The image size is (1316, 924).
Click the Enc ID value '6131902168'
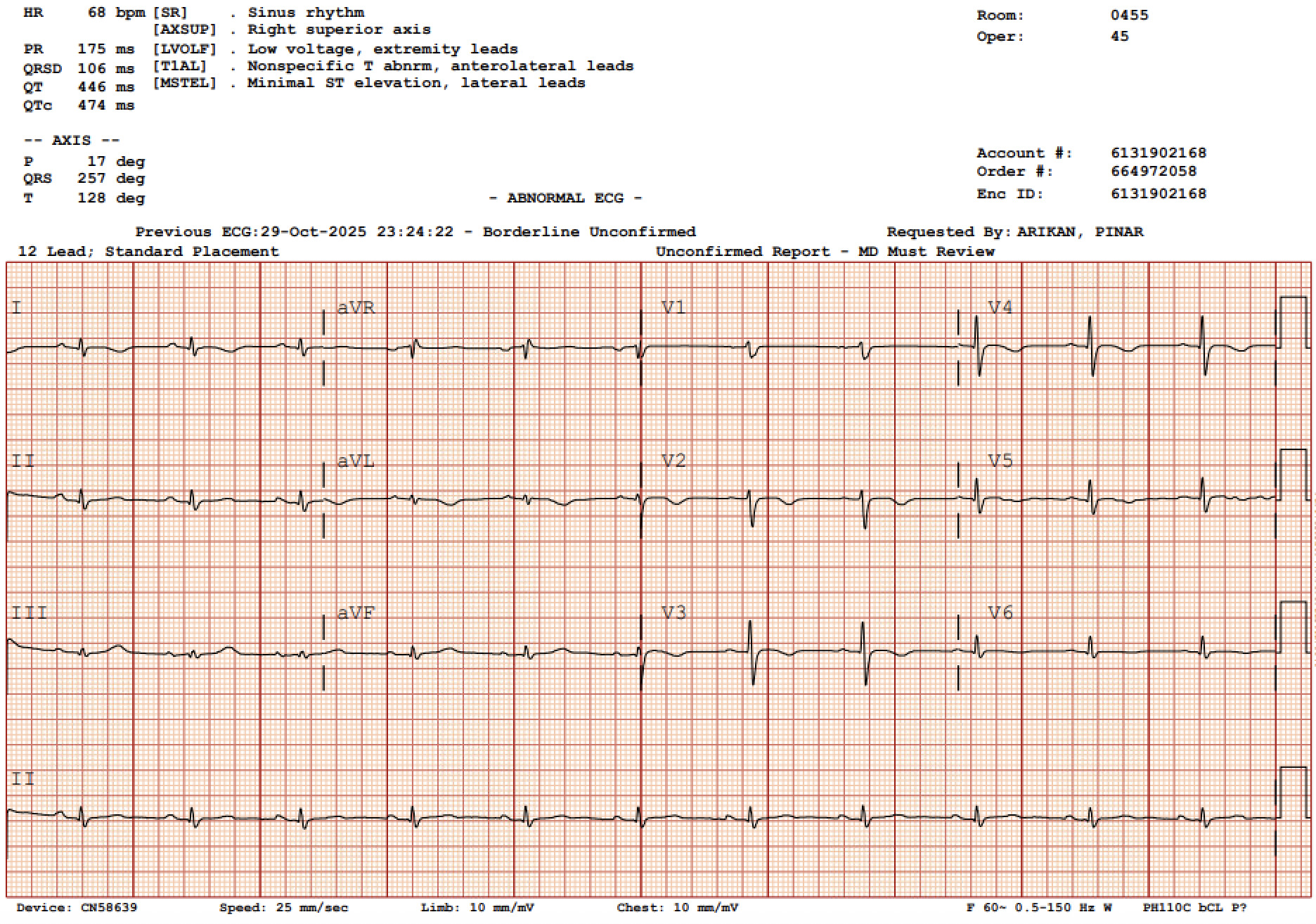point(1159,194)
